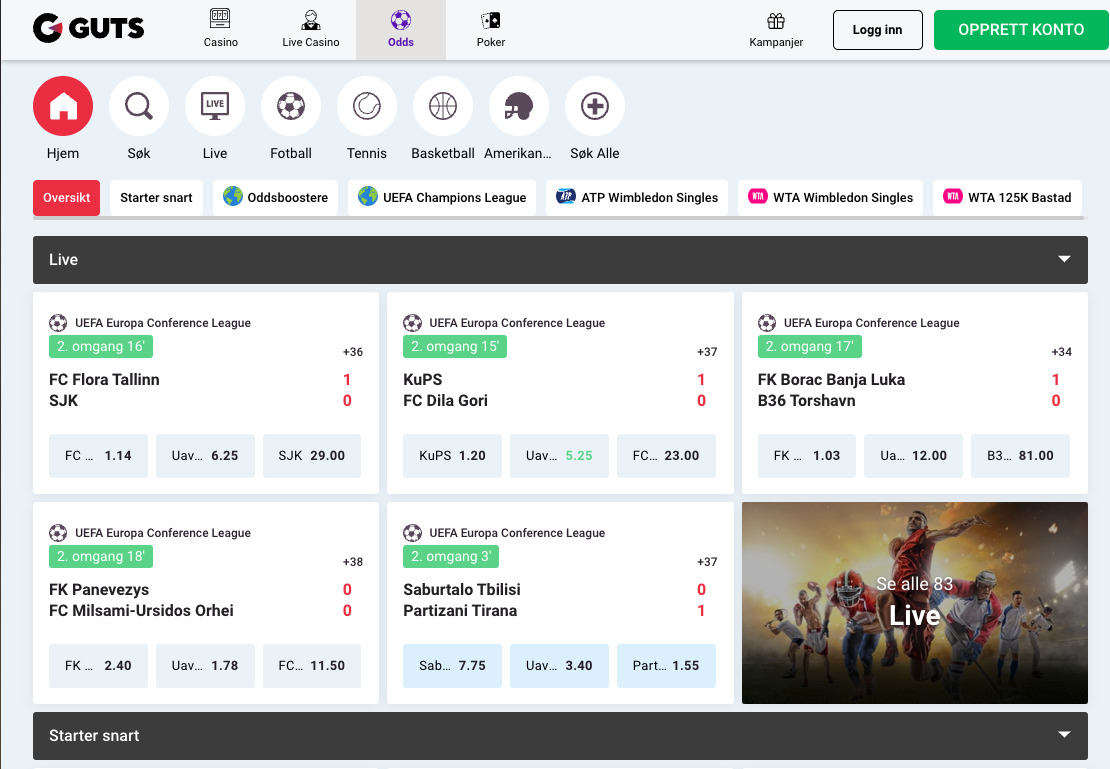Select the Tennis sport icon
Screen dimensions: 1110x769
pos(367,106)
